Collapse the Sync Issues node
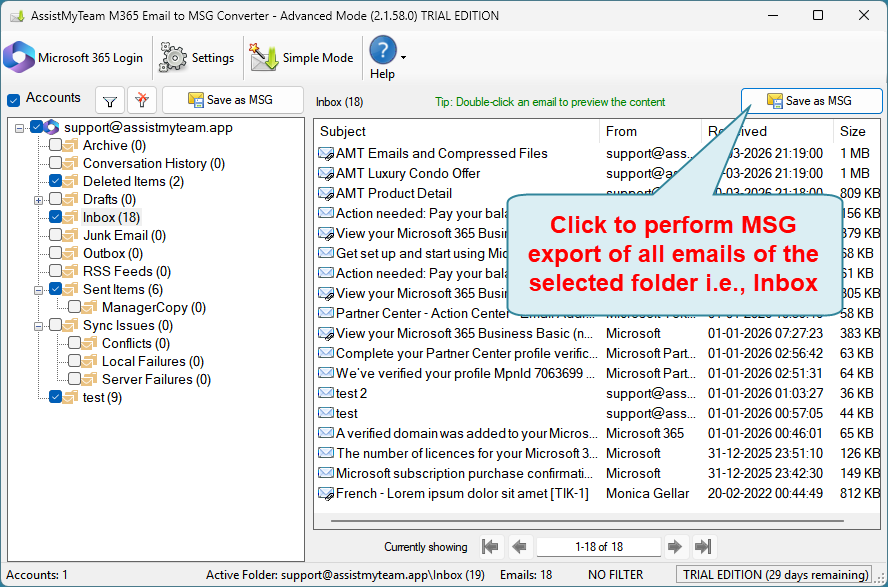888x587 pixels. coord(38,326)
